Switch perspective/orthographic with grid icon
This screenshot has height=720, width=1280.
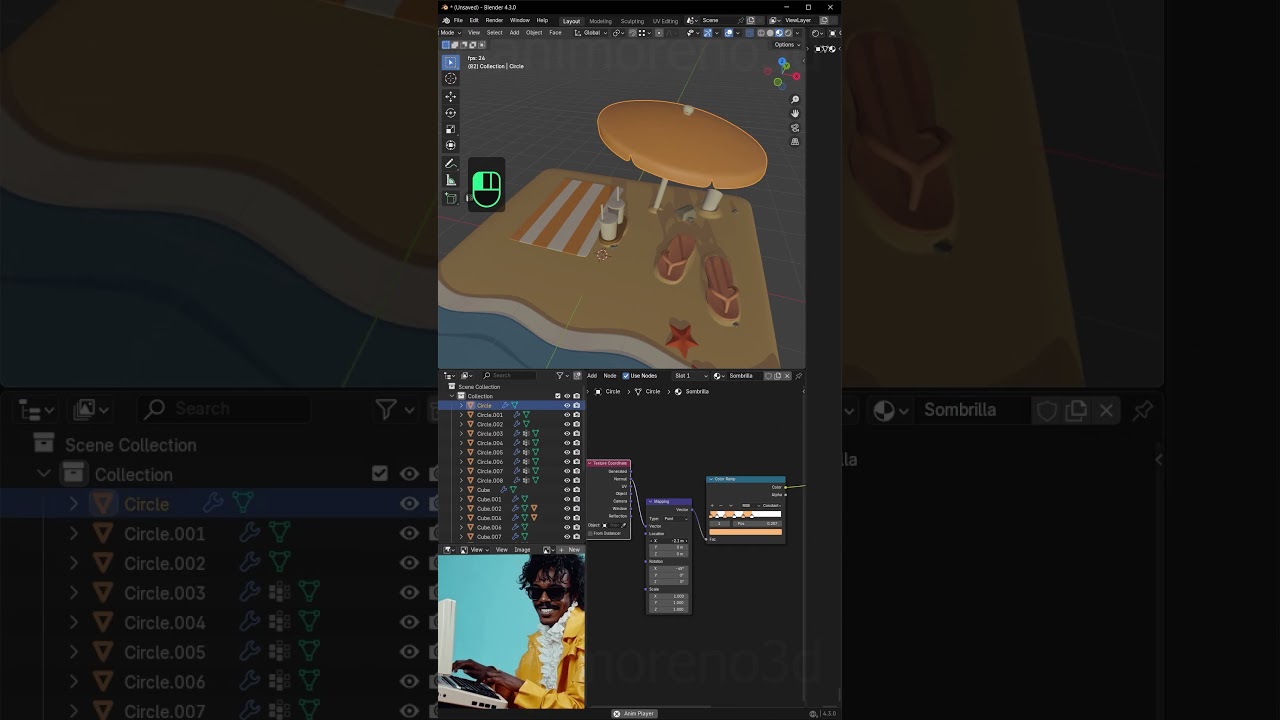pos(795,142)
